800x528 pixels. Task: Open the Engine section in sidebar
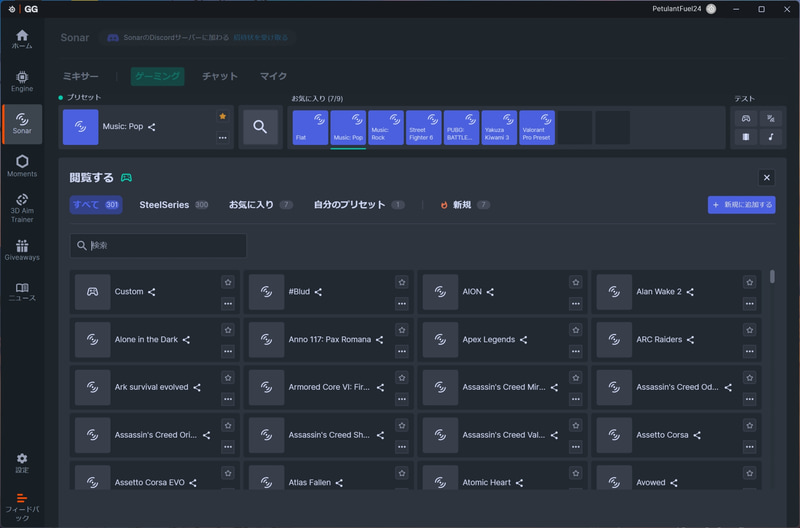(x=22, y=82)
